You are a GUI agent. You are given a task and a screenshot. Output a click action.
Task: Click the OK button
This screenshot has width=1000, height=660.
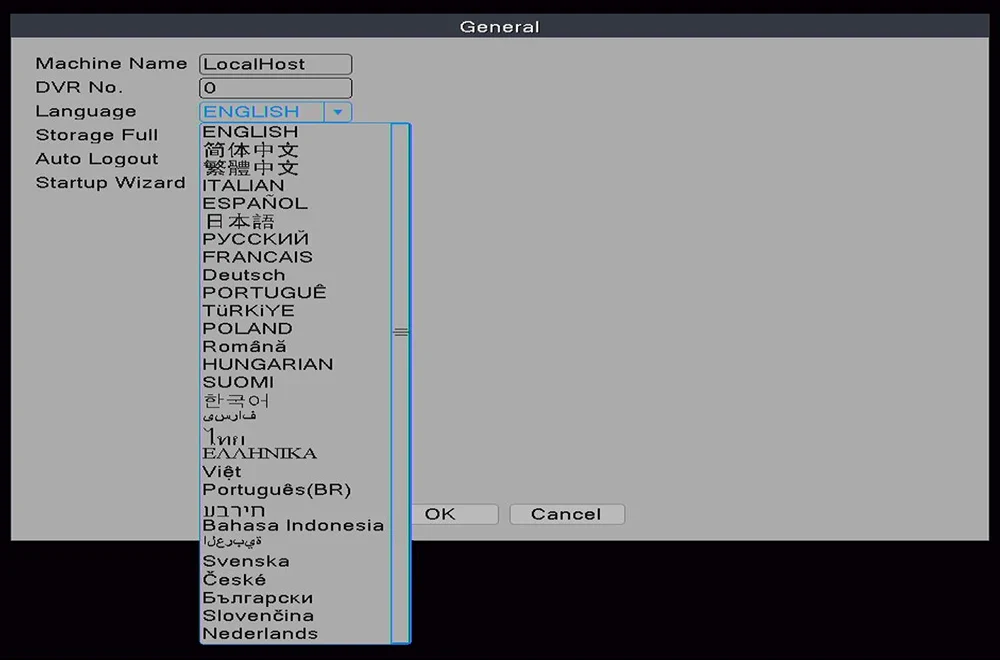click(454, 515)
